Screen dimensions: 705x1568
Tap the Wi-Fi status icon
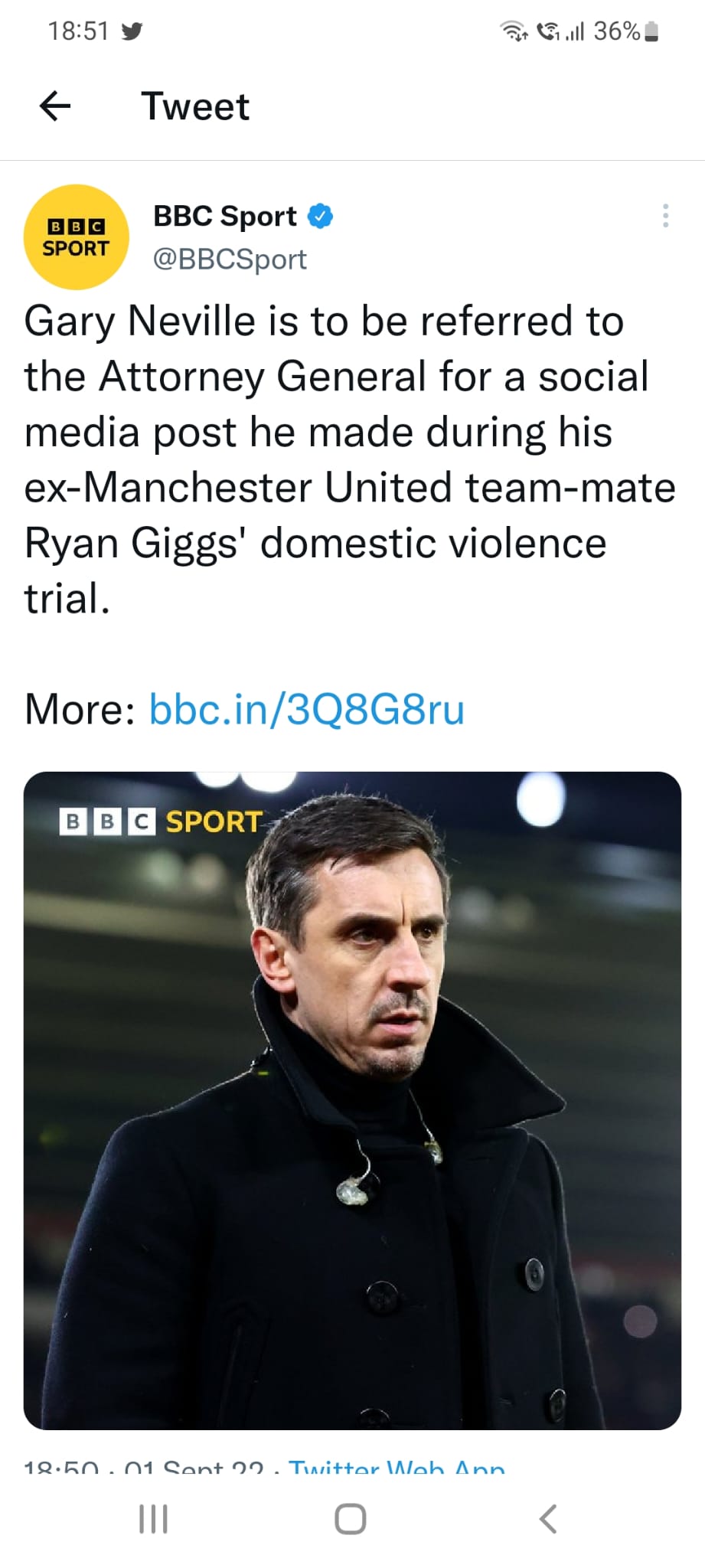513,31
